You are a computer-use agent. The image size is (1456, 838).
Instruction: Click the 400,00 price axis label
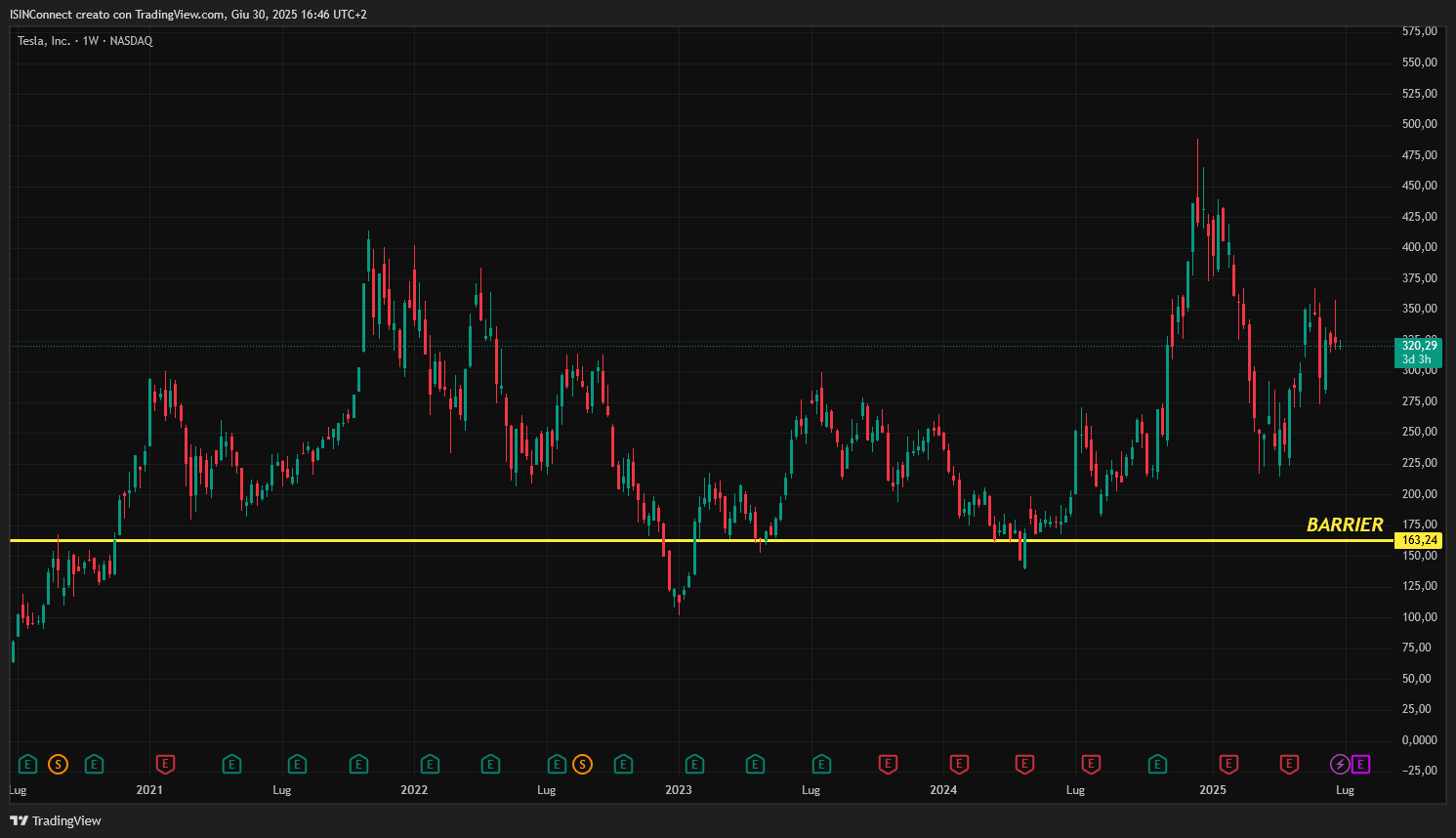point(1420,247)
